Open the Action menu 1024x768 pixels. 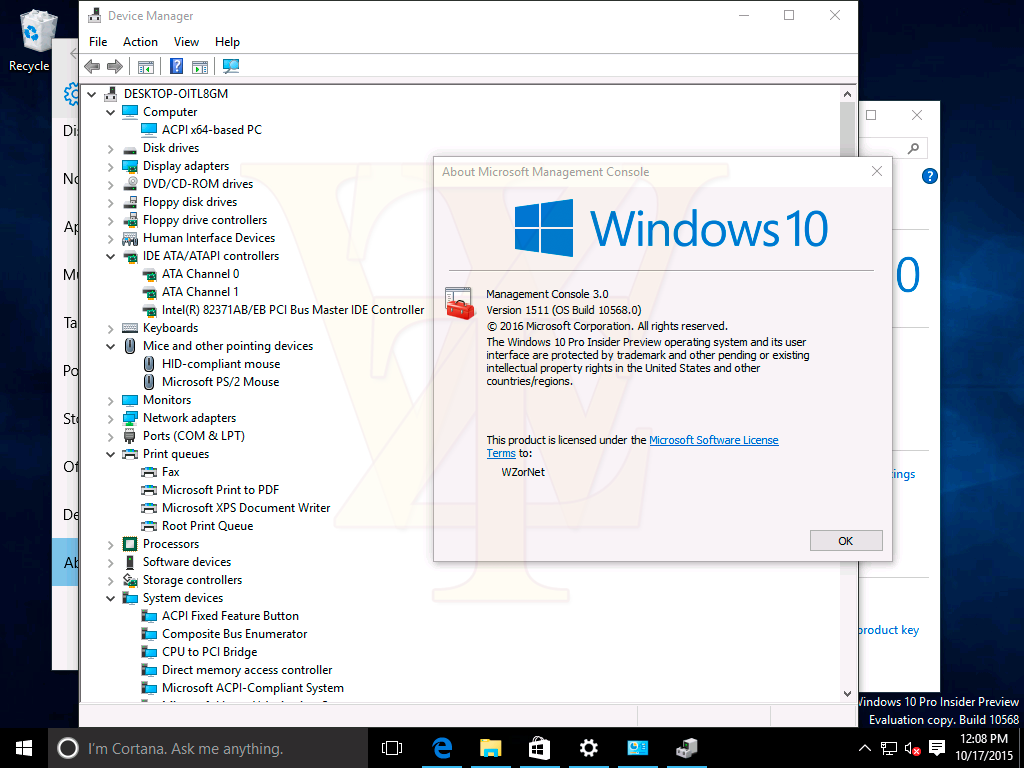point(140,42)
